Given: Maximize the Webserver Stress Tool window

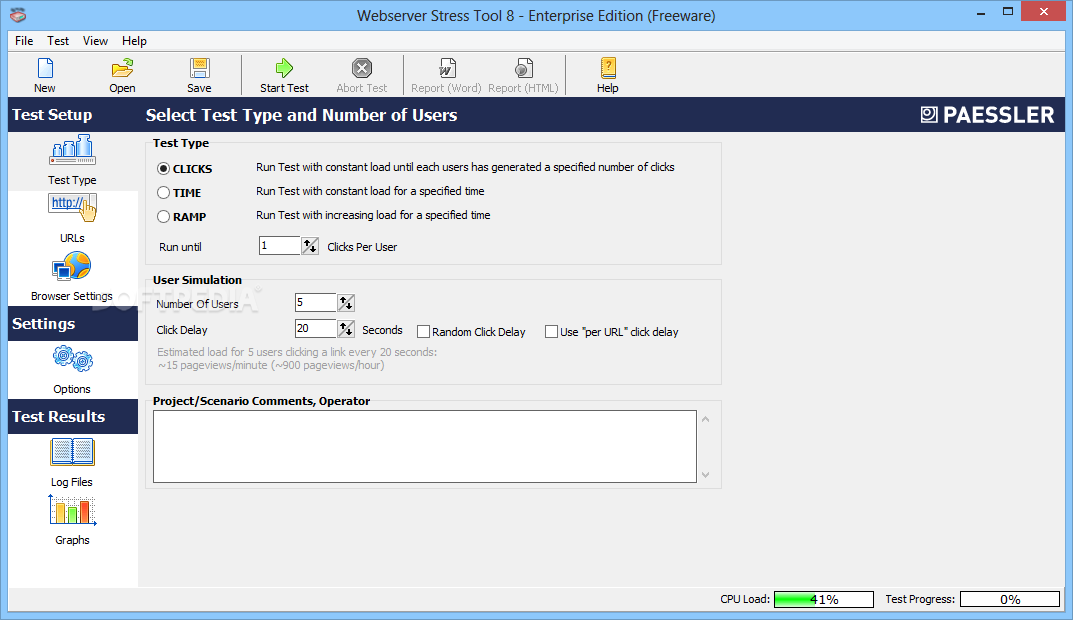Looking at the screenshot, I should (x=1007, y=12).
